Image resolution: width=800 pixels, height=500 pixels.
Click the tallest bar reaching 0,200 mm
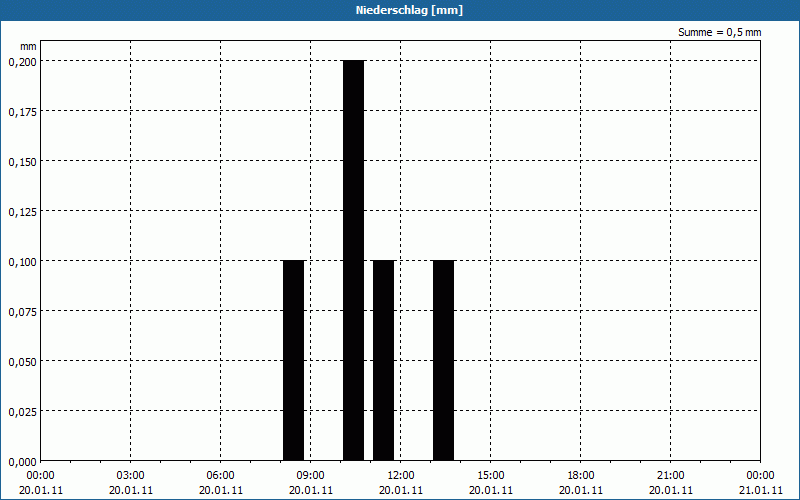354,261
